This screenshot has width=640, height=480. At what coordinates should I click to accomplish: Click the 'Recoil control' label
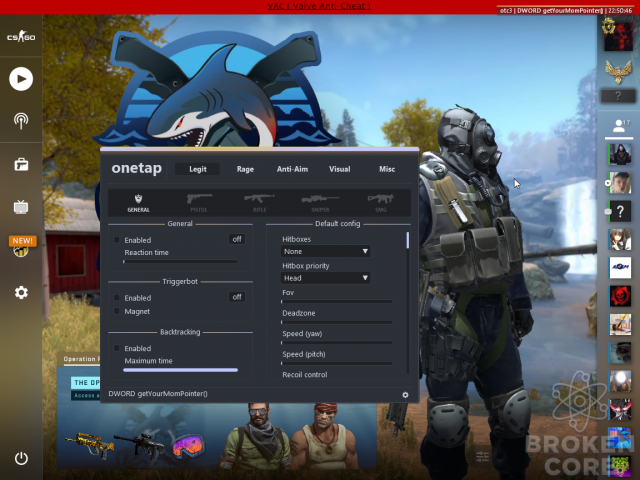pos(304,375)
